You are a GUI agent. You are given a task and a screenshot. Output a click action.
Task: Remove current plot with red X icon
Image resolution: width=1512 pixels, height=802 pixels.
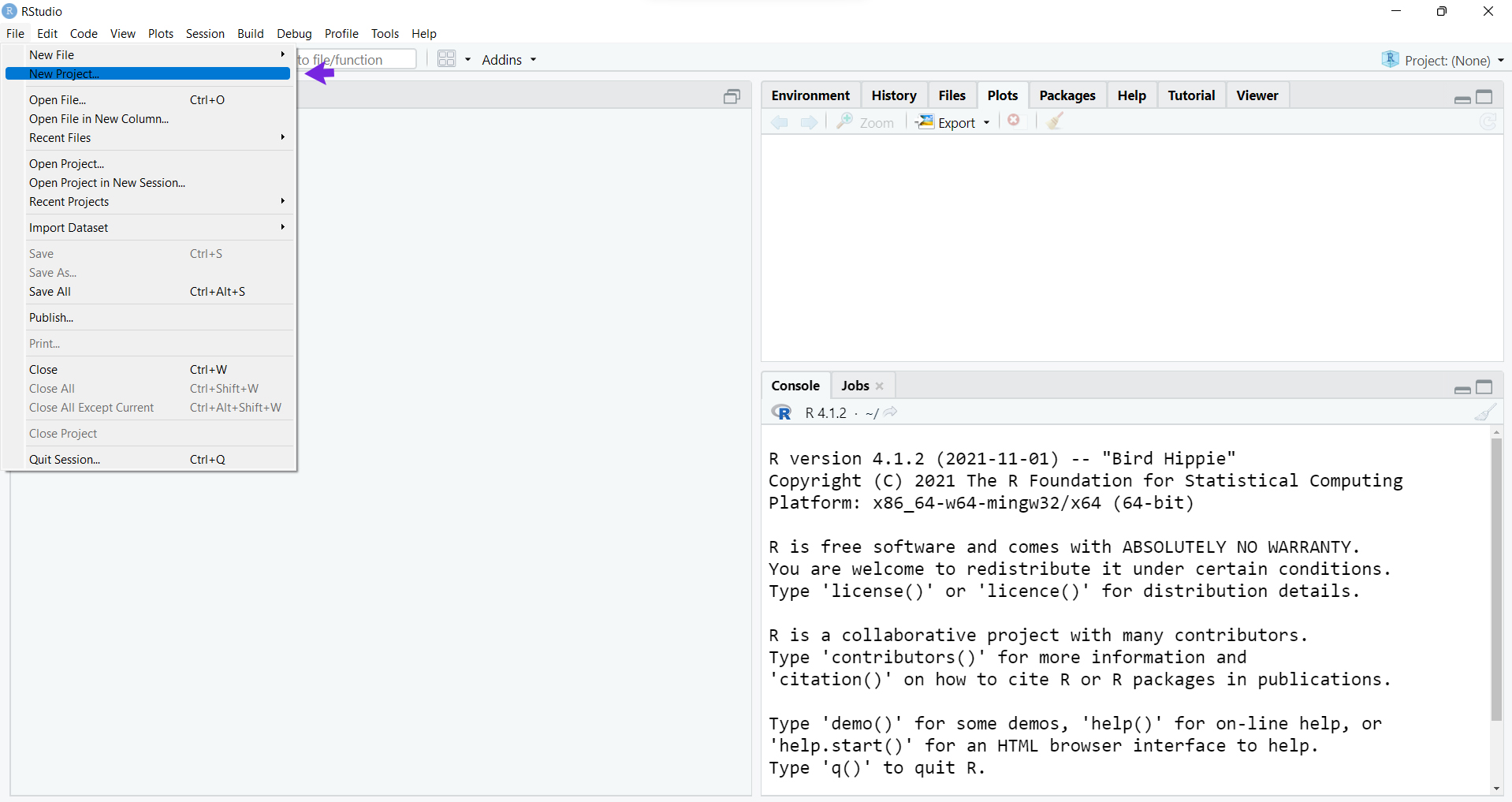[x=1015, y=121]
